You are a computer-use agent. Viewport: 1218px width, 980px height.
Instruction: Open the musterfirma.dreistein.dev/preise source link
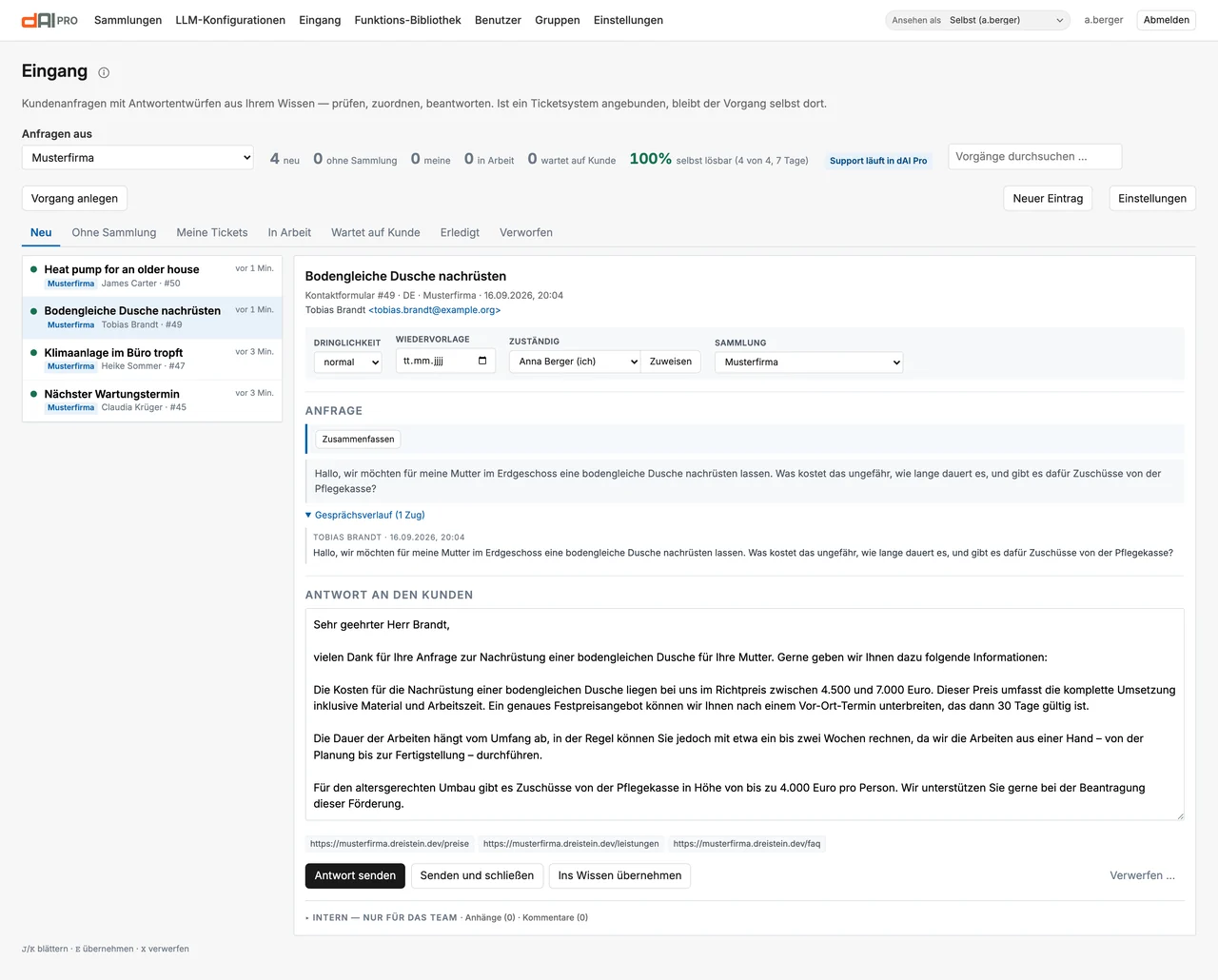389,843
